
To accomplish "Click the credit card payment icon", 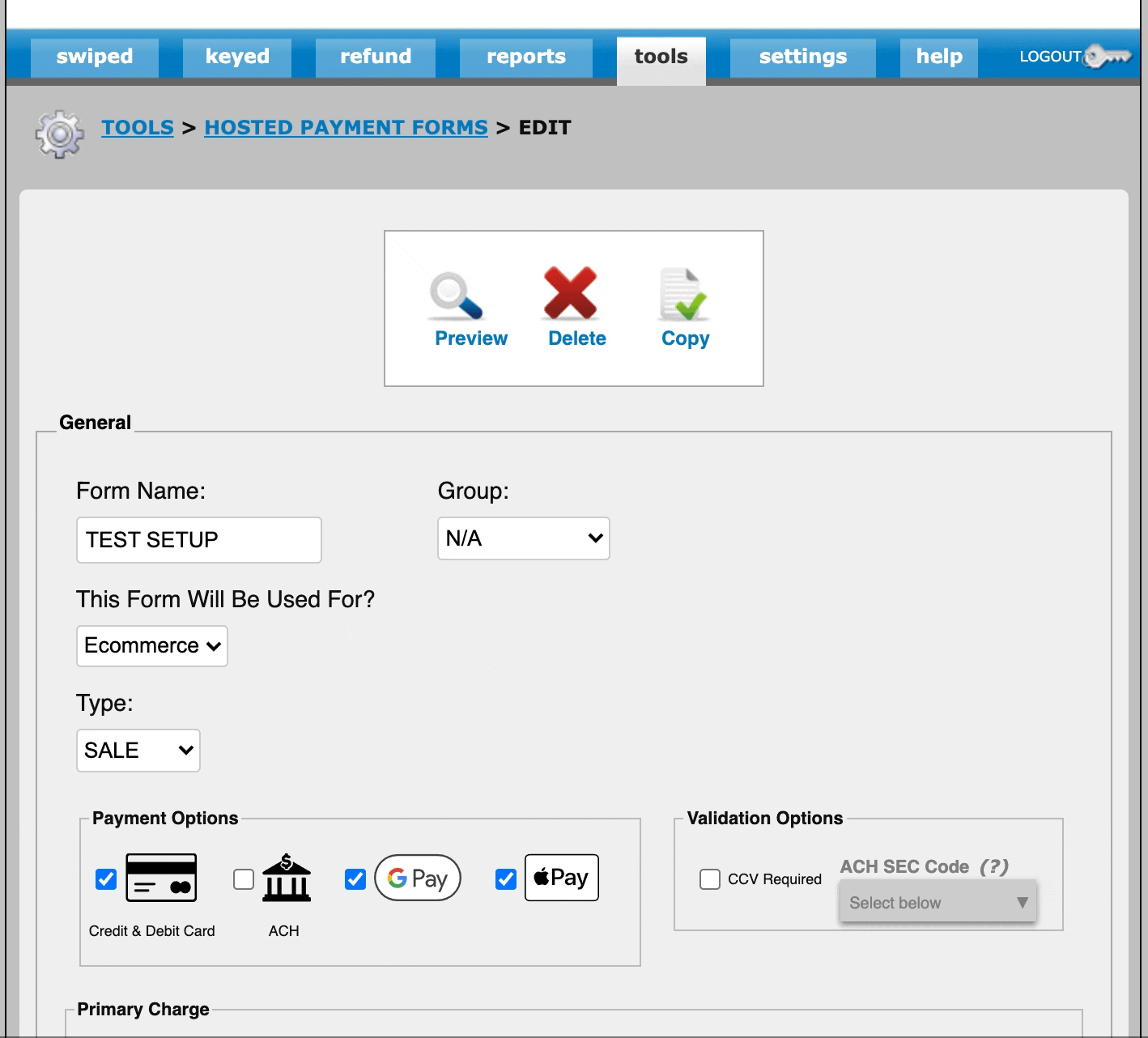I will pyautogui.click(x=161, y=878).
